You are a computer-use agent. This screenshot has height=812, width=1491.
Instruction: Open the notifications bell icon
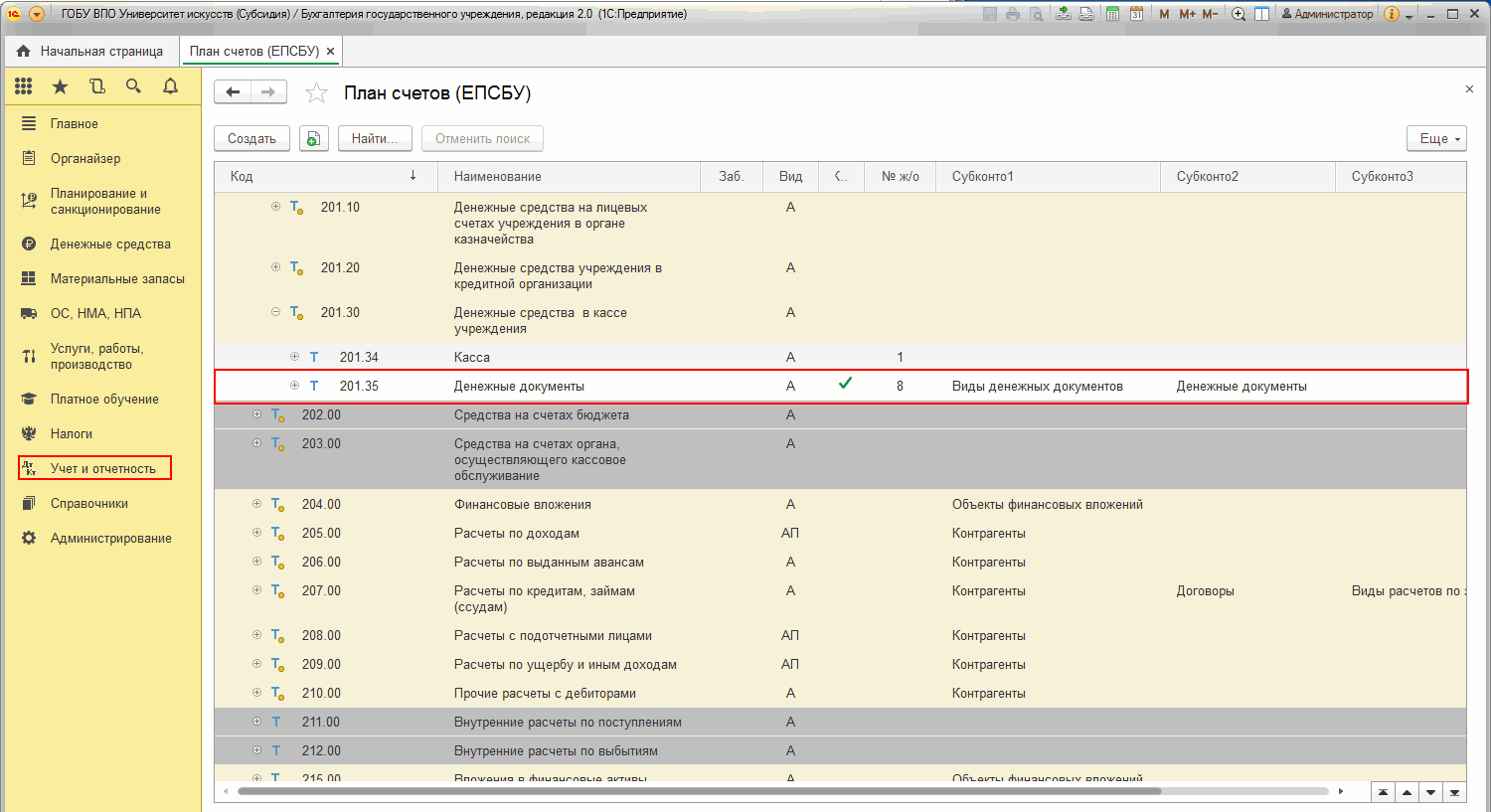(170, 86)
